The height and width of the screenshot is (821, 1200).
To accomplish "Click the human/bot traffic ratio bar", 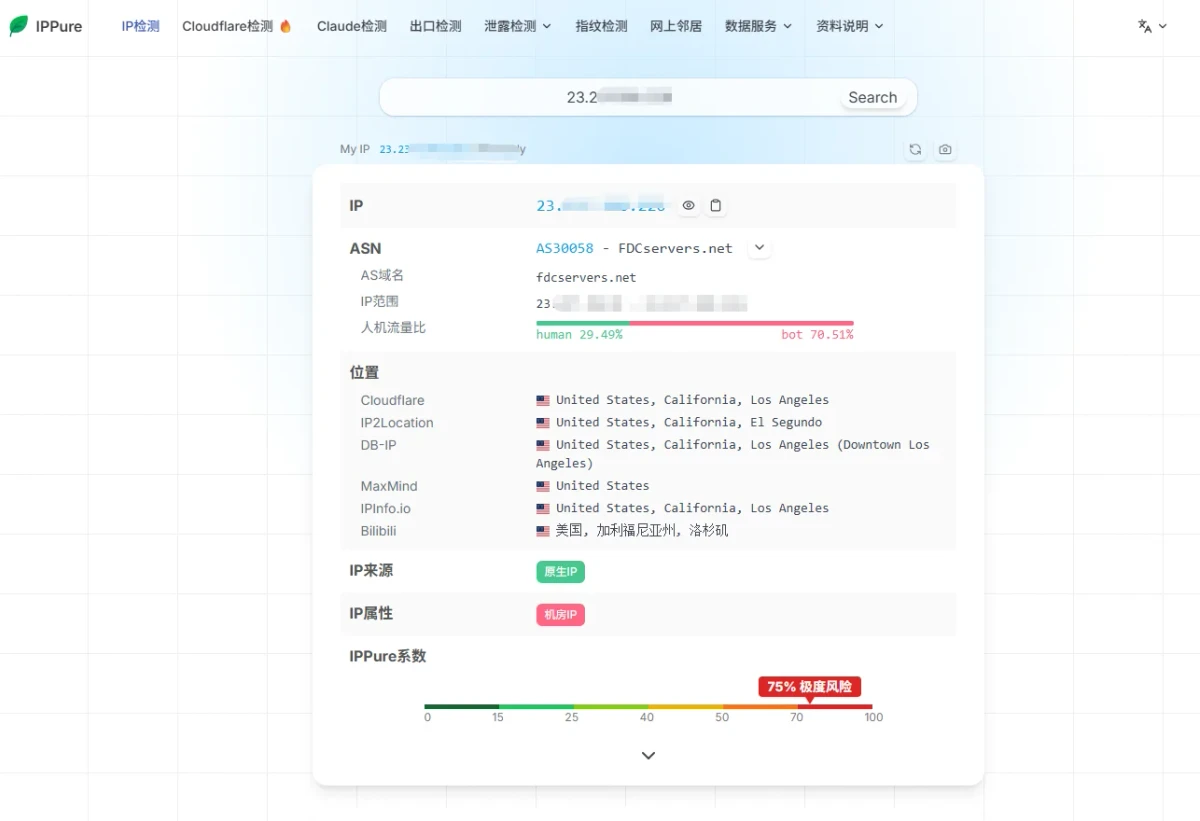I will (x=695, y=323).
